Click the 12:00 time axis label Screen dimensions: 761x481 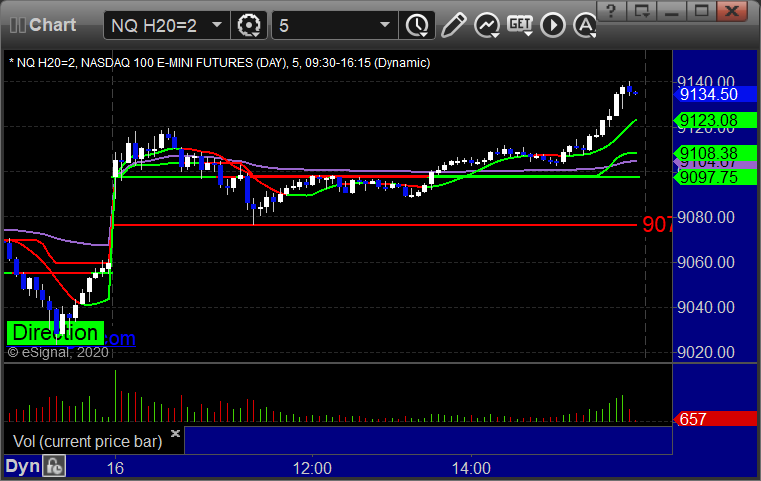[312, 468]
